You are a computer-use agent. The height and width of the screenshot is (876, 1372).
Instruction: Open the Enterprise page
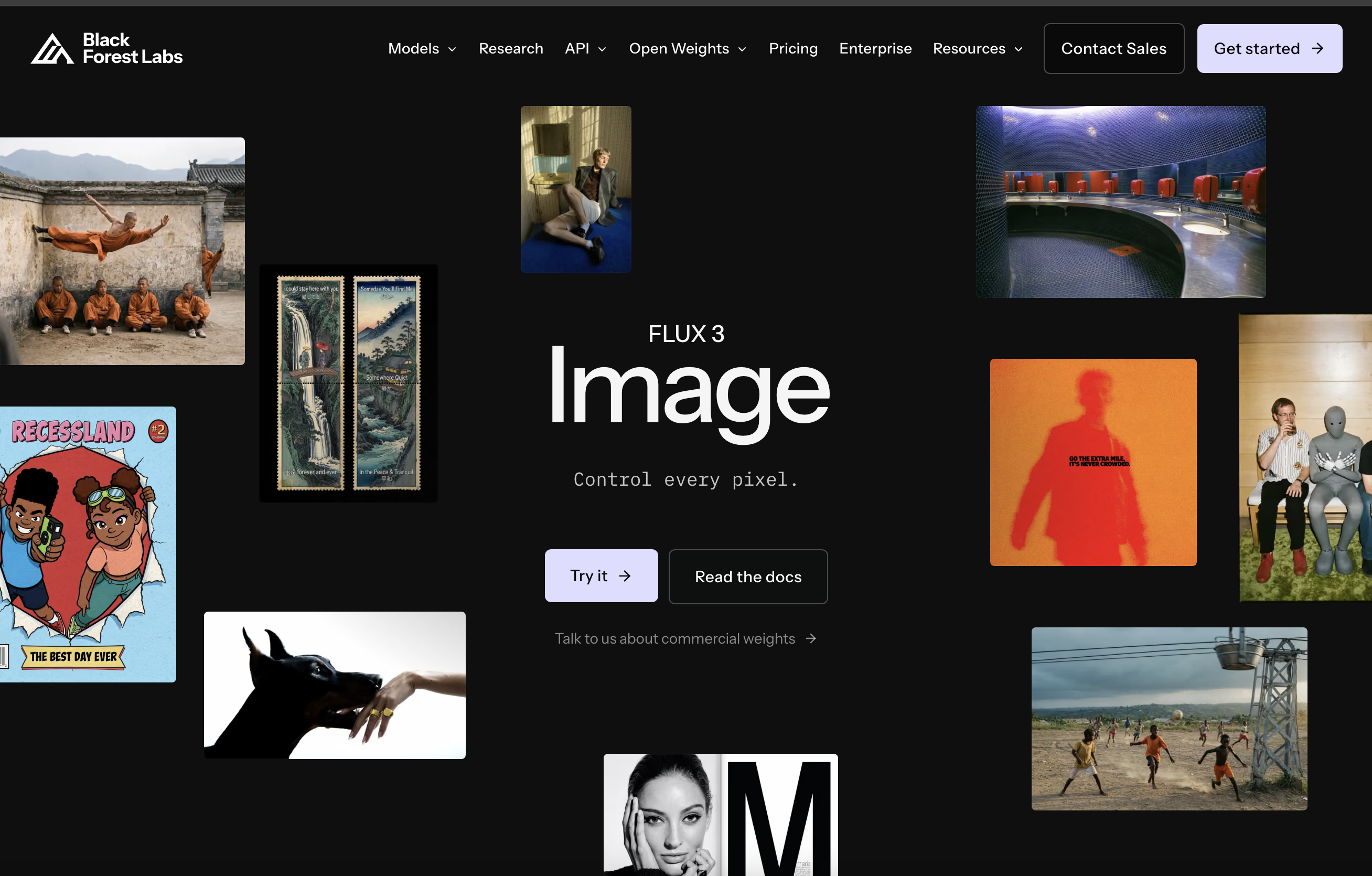[x=875, y=48]
